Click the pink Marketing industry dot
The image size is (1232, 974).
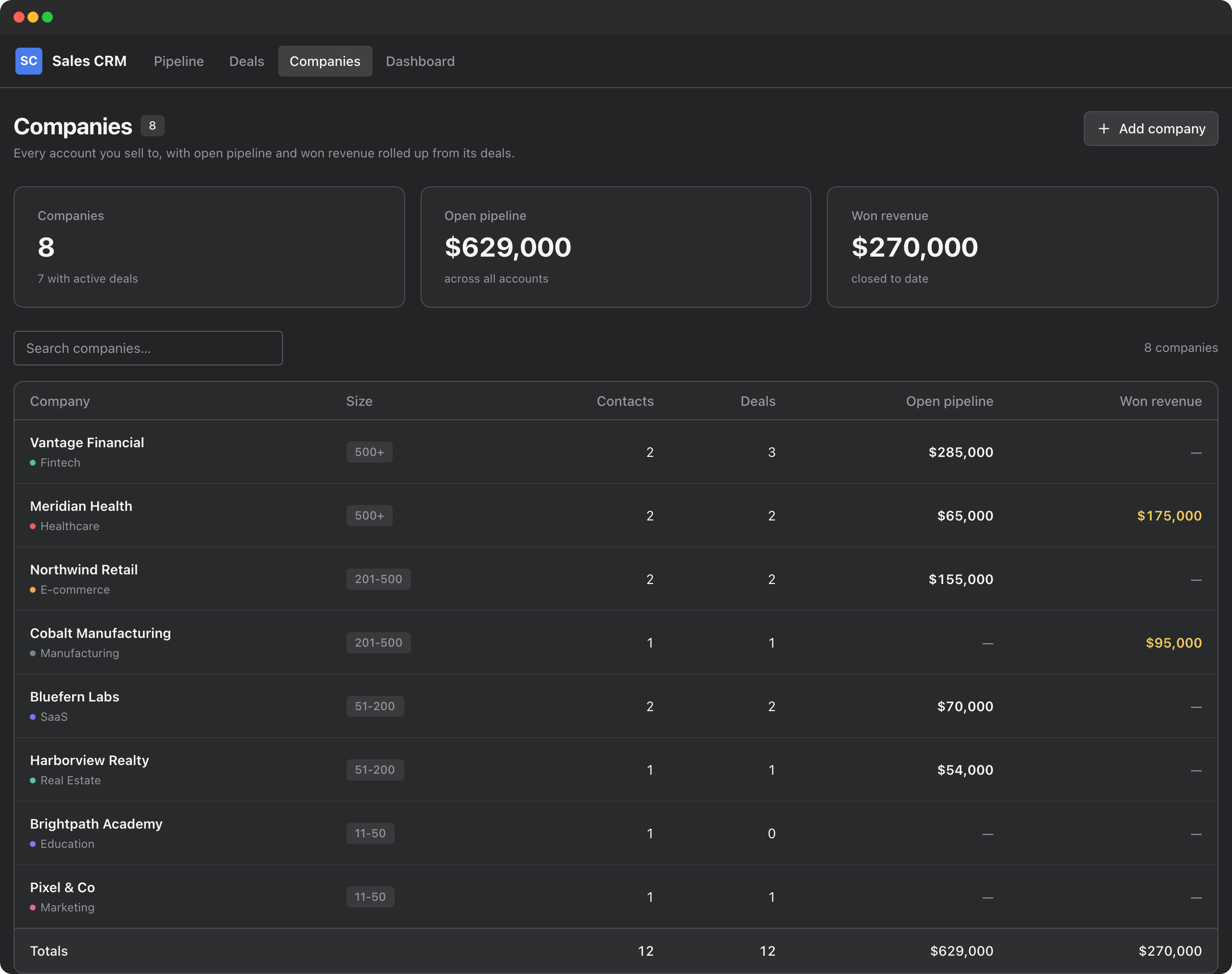coord(33,908)
